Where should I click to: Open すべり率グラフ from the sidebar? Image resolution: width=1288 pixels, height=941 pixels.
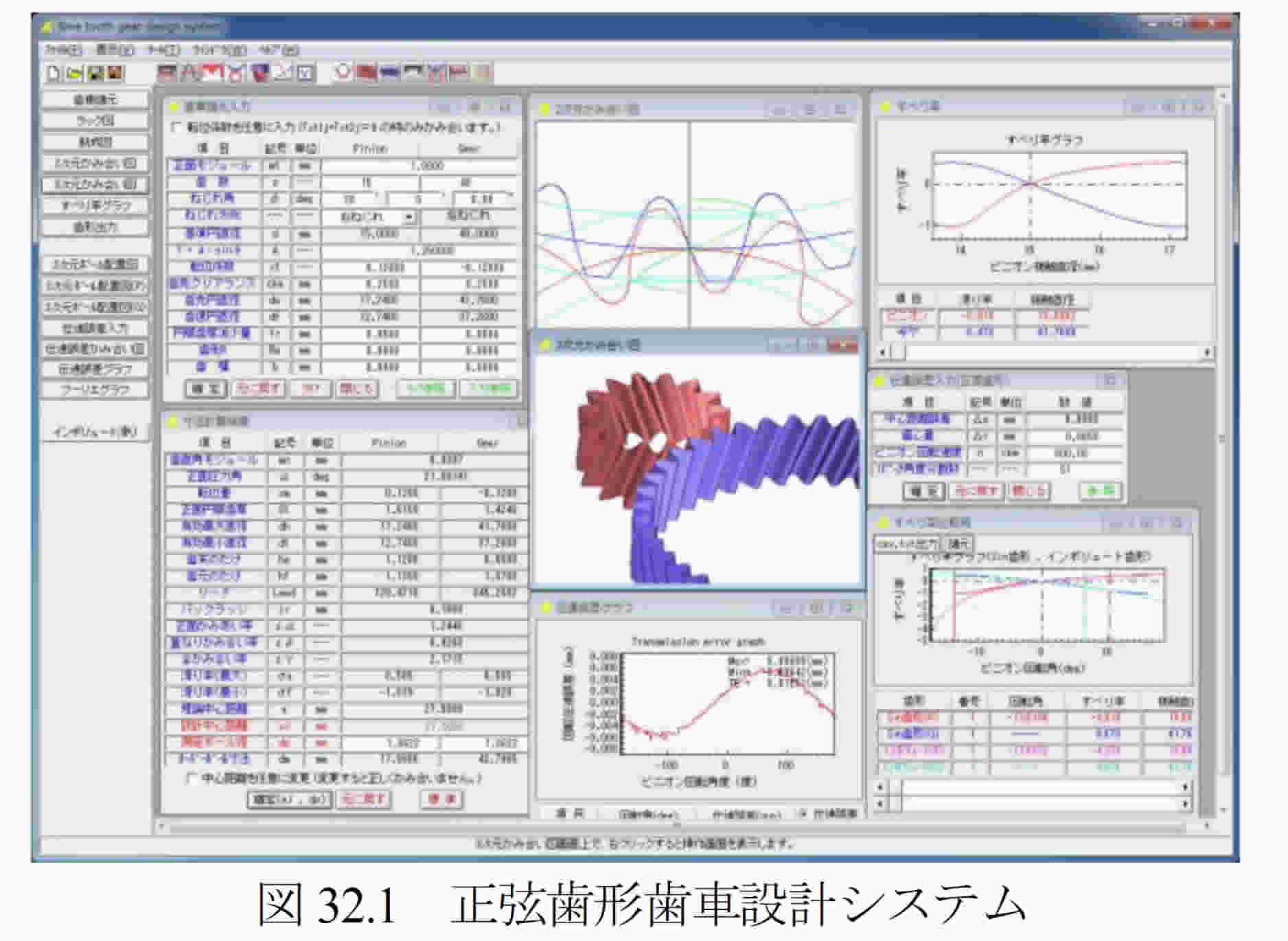[x=95, y=205]
